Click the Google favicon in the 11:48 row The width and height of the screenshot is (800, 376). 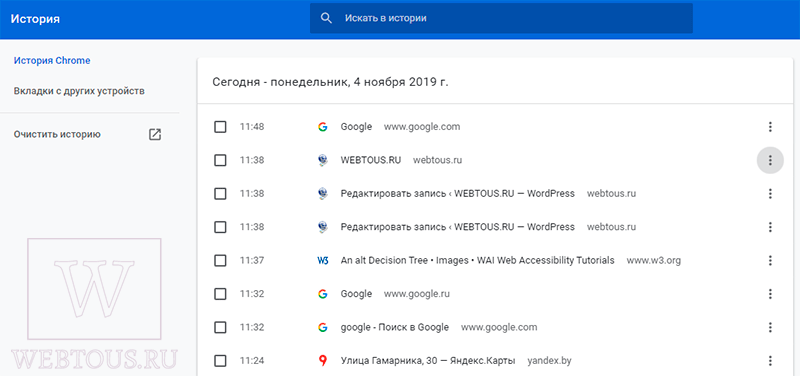[x=322, y=127]
